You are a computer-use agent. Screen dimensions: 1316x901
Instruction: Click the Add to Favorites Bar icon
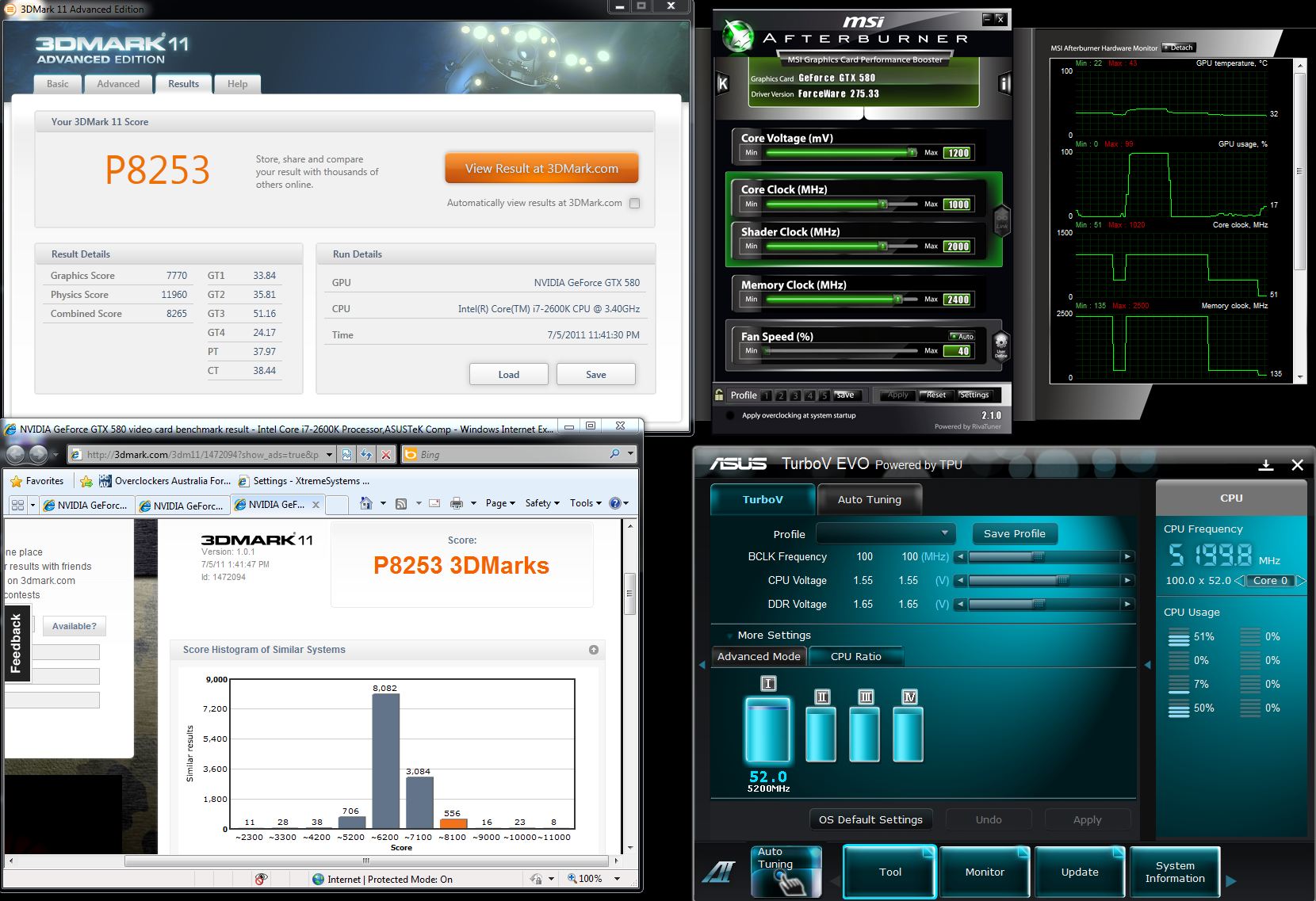[86, 481]
